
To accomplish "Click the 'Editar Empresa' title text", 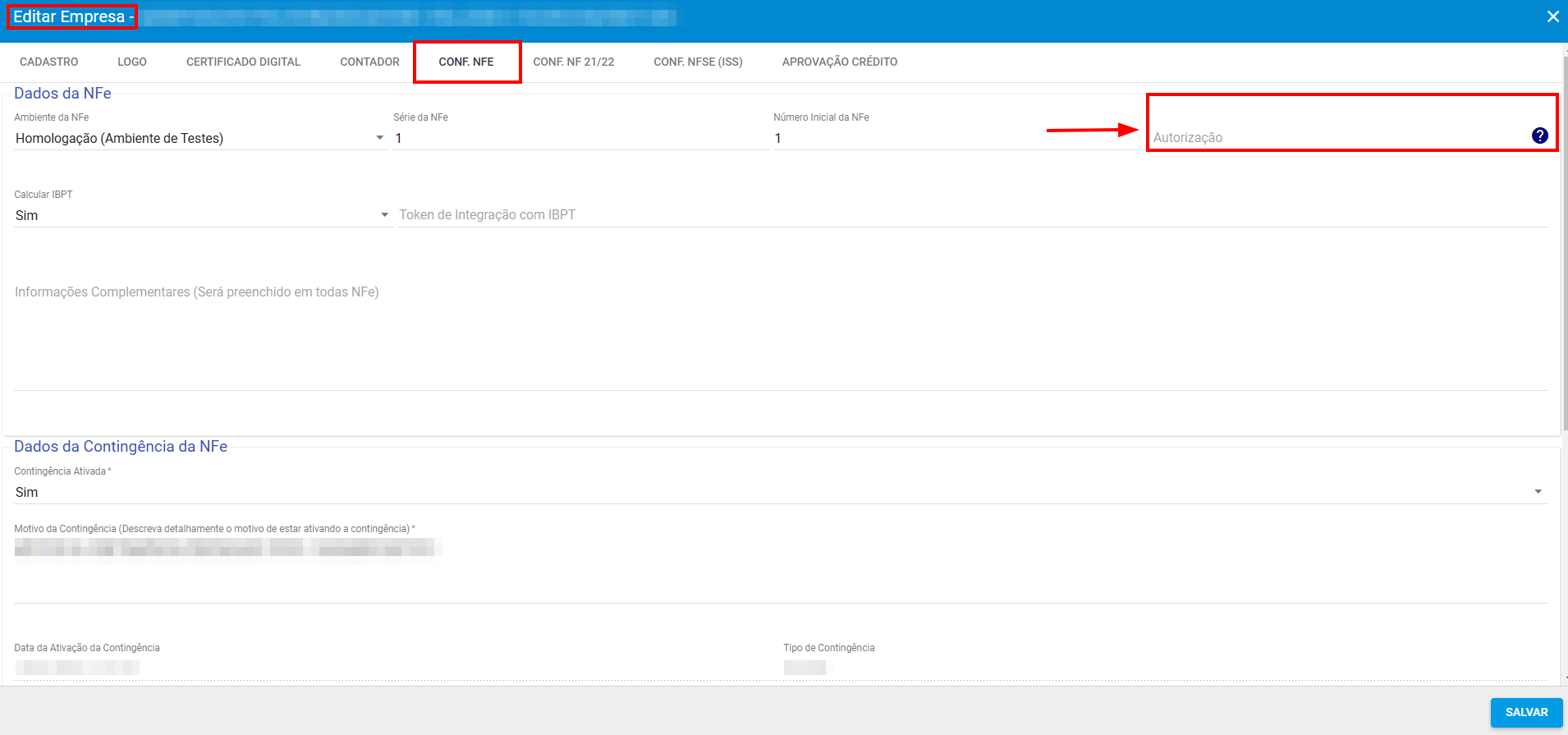I will pyautogui.click(x=69, y=16).
